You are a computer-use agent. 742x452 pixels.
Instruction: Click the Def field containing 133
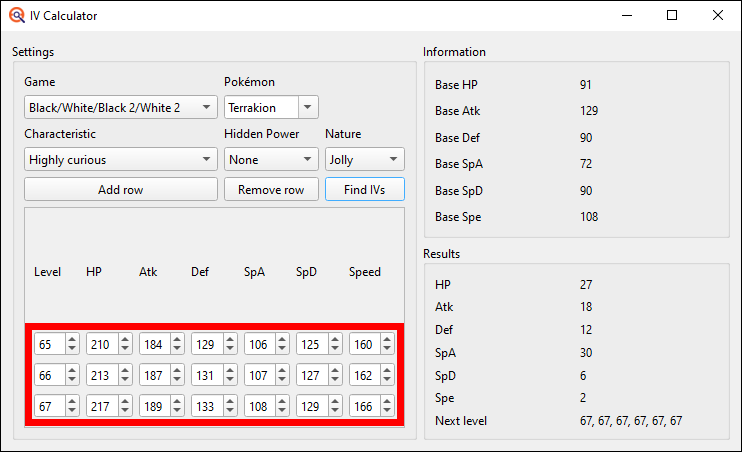[x=205, y=406]
